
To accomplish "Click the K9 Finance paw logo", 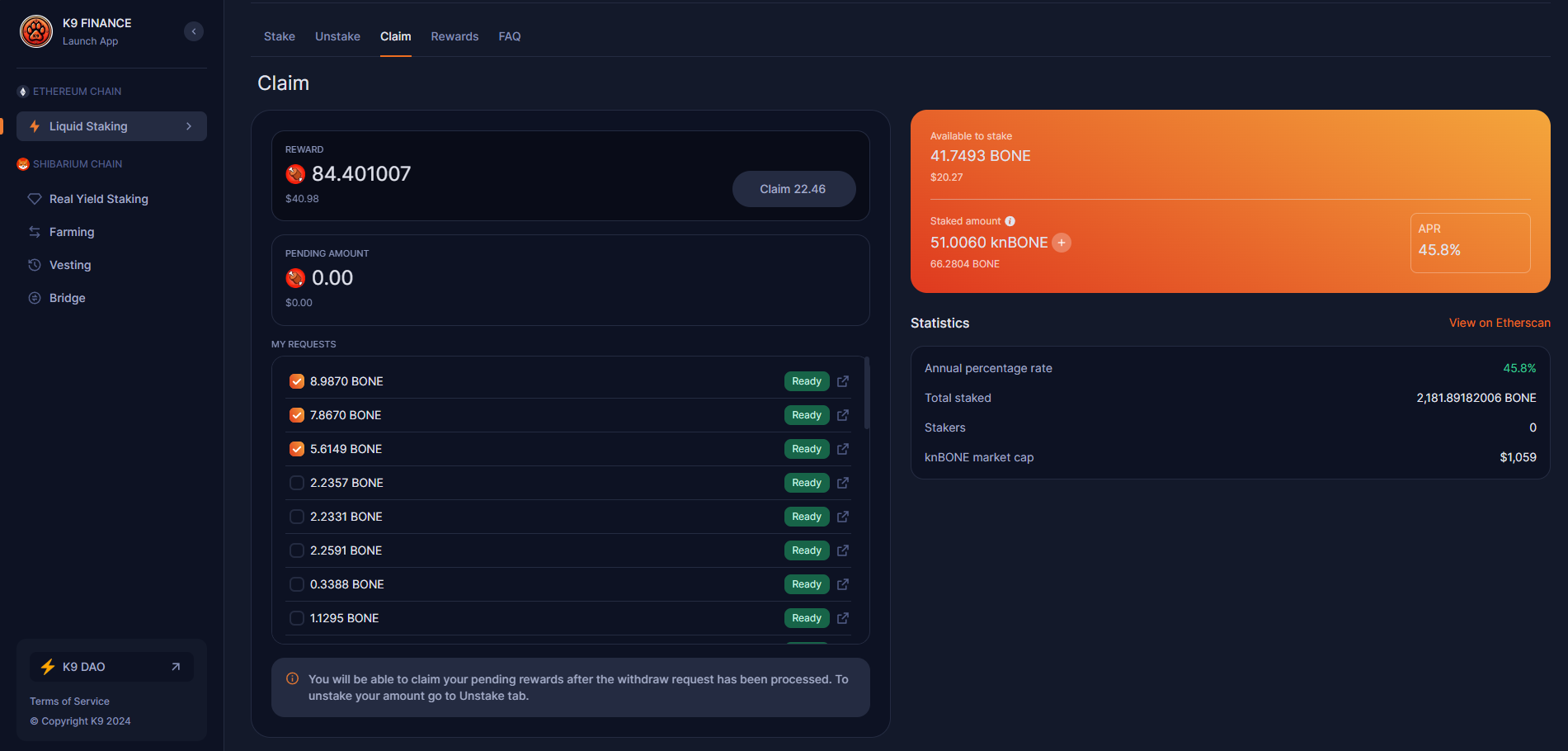I will coord(36,31).
